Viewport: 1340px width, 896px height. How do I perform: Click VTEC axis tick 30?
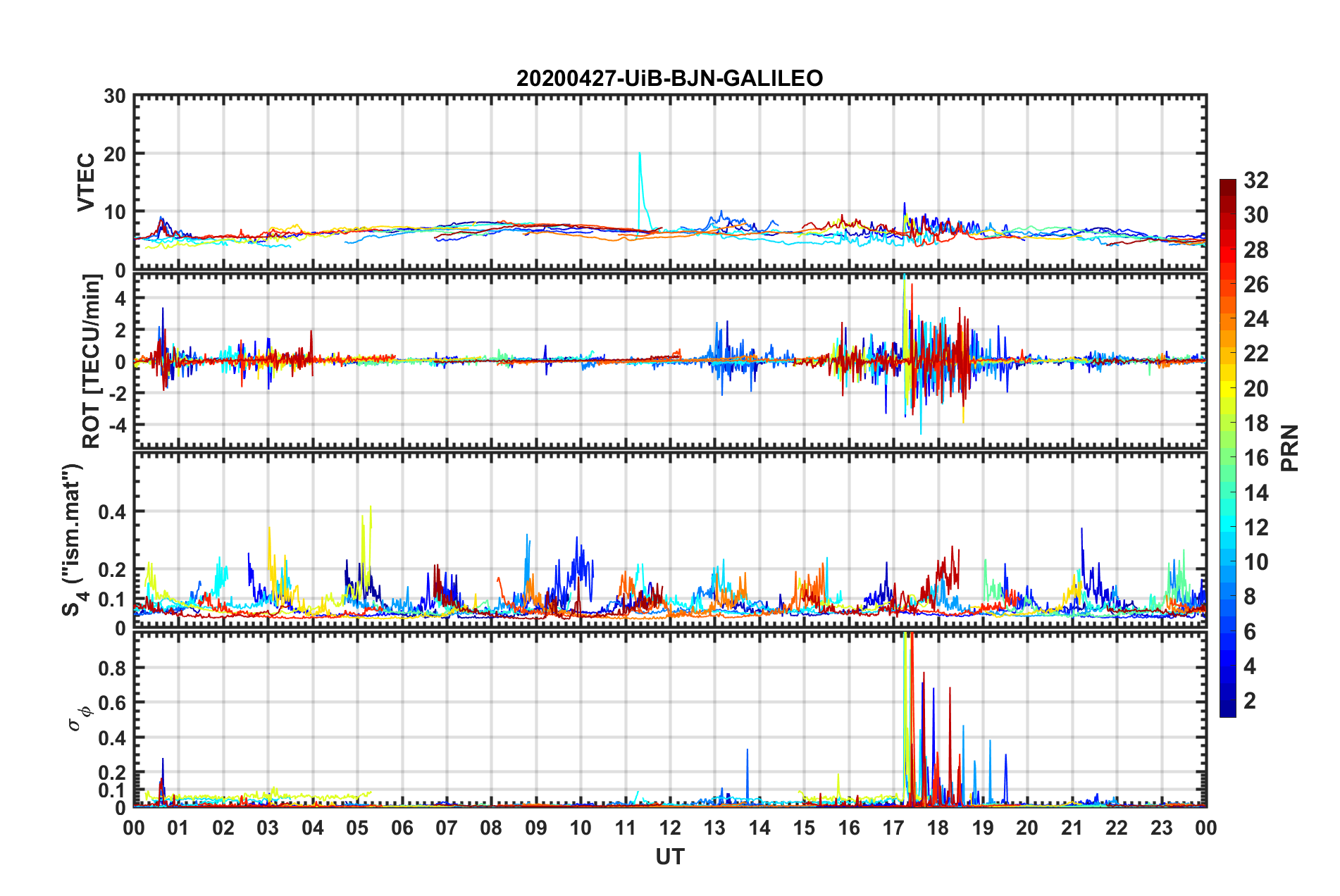pos(115,97)
